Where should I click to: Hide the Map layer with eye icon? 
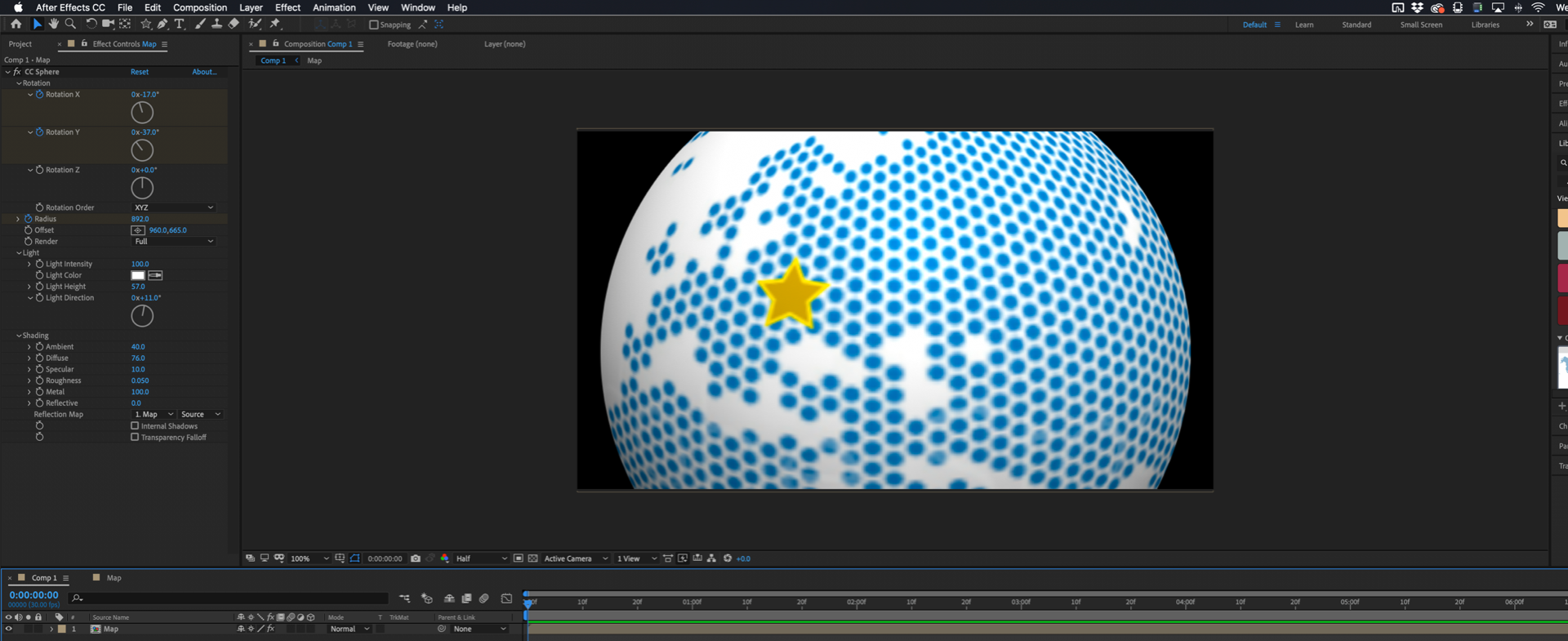pos(9,630)
